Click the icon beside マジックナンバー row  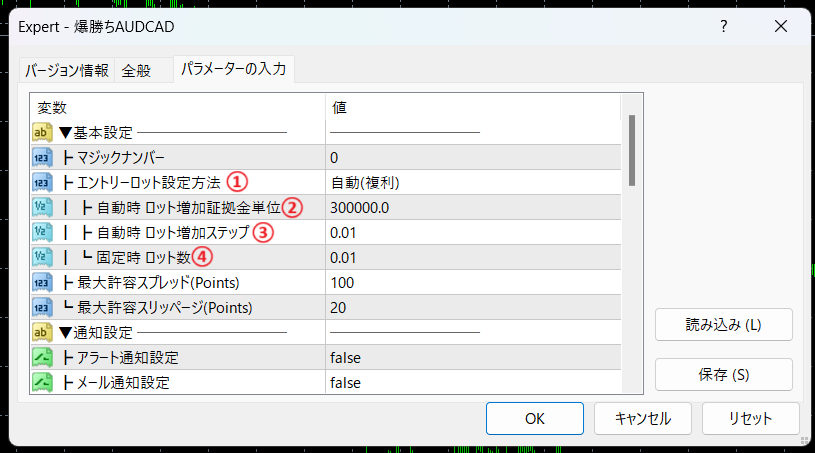[42, 157]
